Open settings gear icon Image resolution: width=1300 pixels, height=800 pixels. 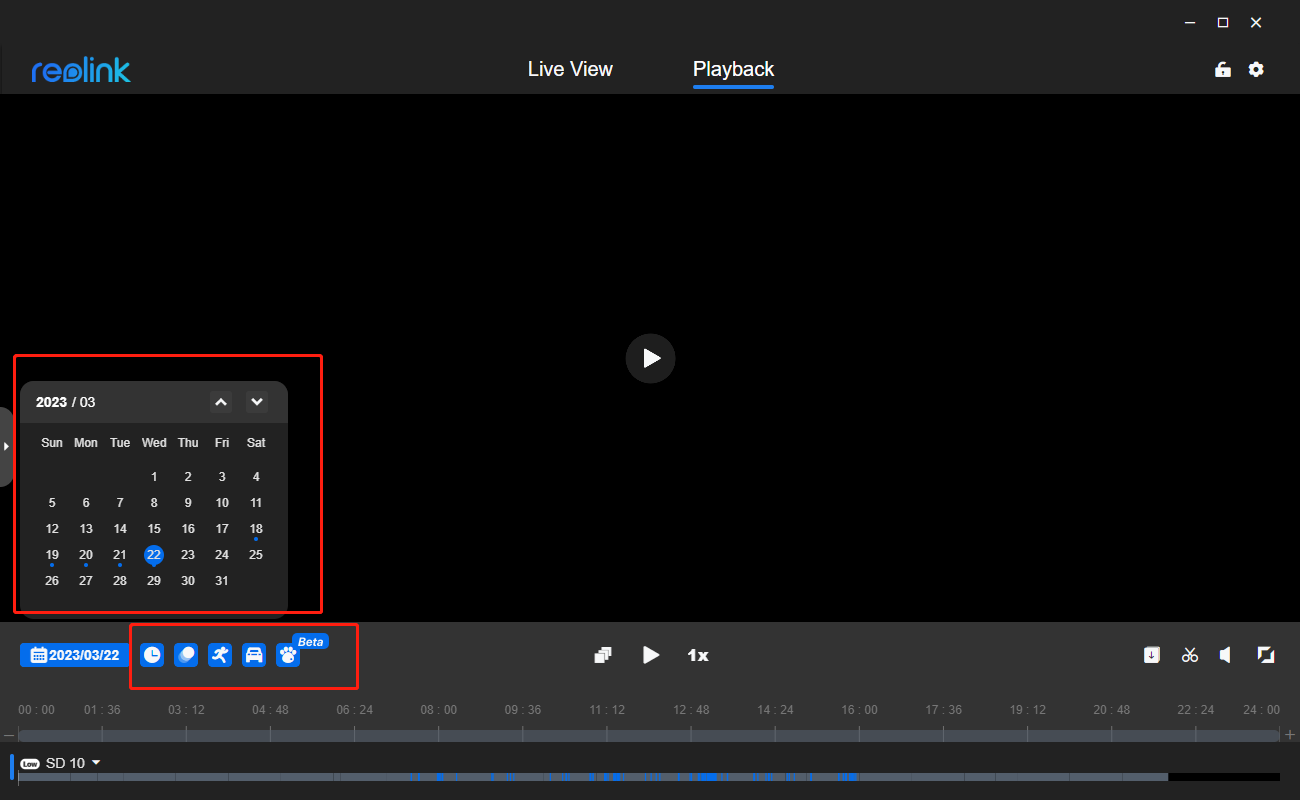1256,69
